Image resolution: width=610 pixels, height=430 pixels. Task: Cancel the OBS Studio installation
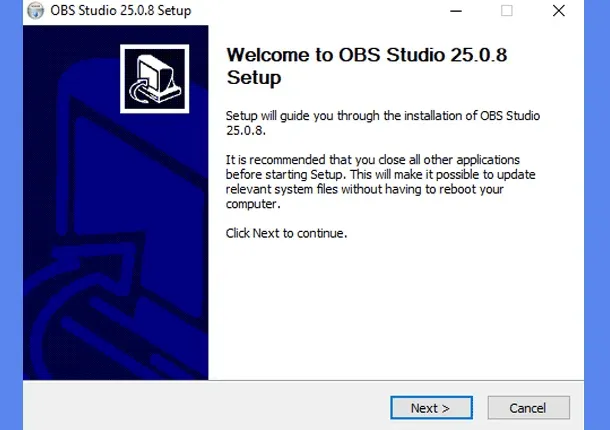pyautogui.click(x=528, y=408)
